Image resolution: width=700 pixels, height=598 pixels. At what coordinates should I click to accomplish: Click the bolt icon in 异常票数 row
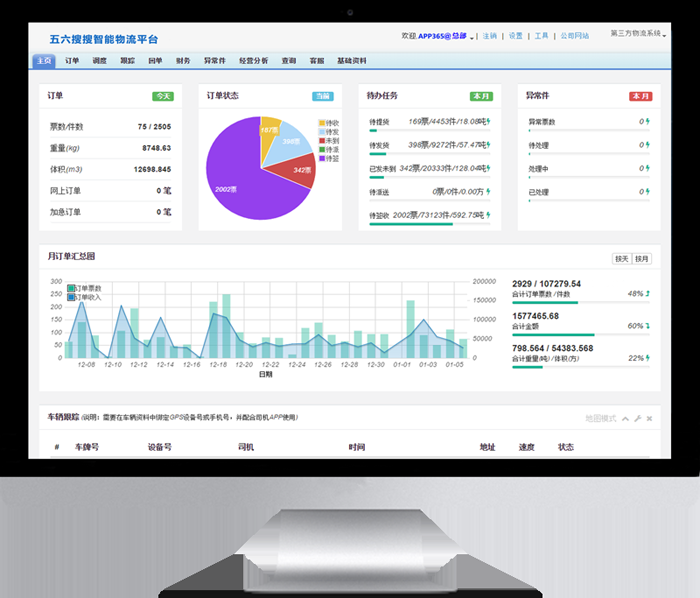pyautogui.click(x=646, y=121)
